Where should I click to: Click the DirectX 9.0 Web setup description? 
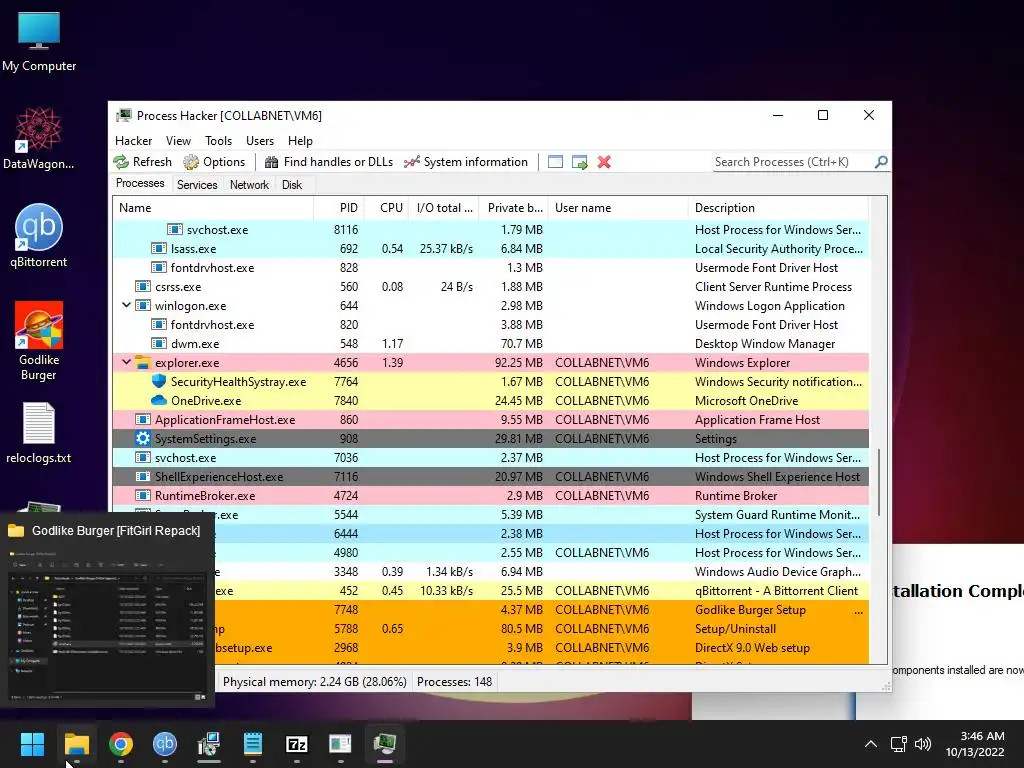tap(752, 648)
